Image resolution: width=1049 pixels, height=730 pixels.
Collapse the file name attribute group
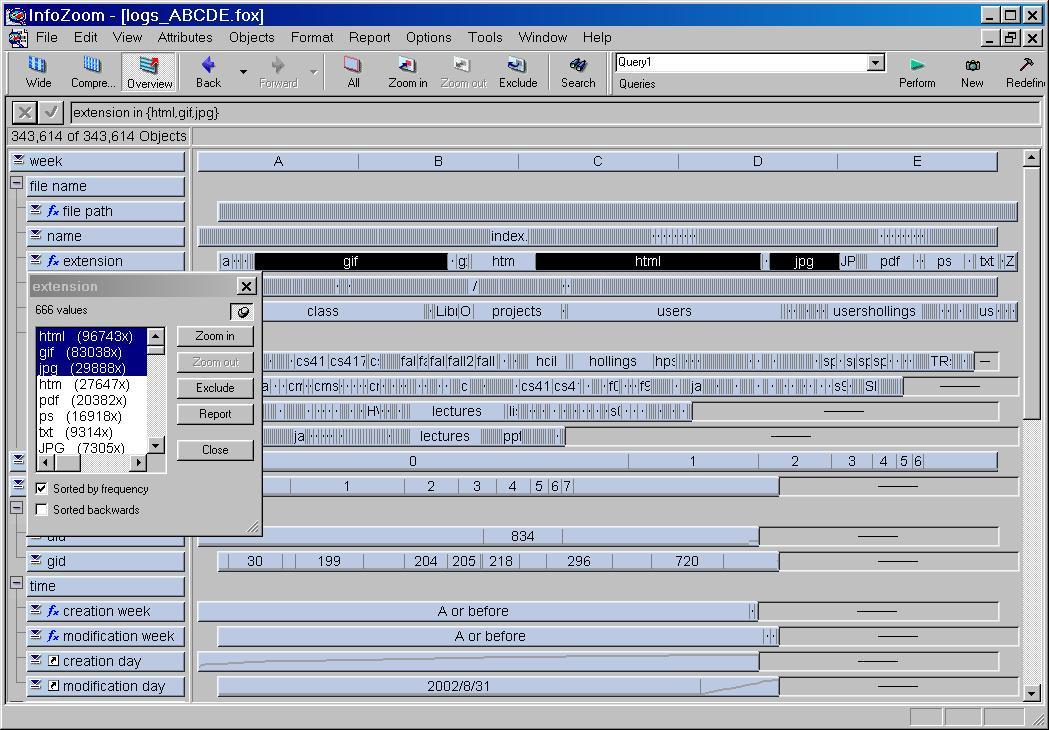(x=17, y=184)
